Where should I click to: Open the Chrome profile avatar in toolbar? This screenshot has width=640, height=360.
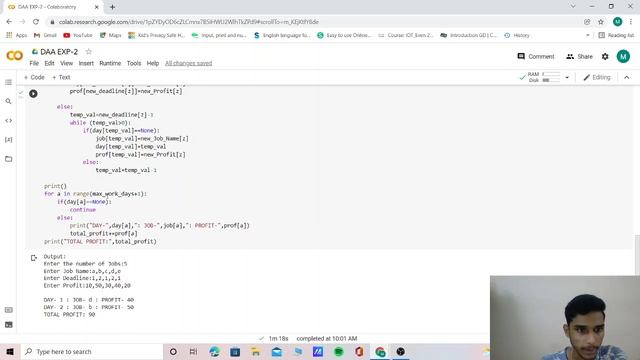618,22
